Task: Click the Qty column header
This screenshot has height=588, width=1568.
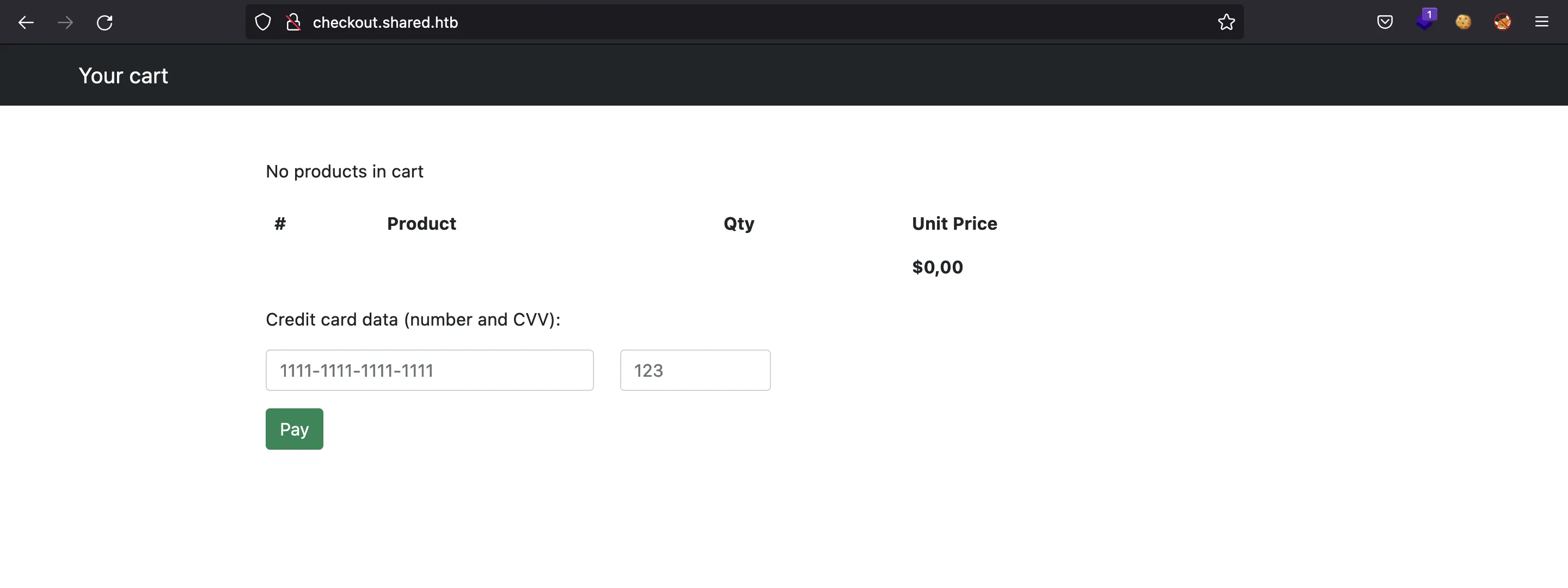Action: tap(738, 223)
